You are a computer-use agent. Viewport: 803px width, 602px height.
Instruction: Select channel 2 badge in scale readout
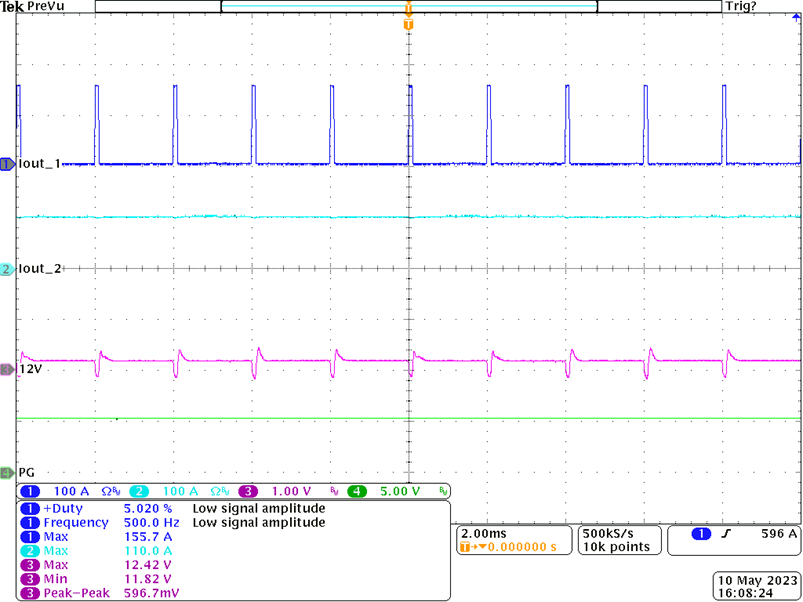[x=139, y=491]
